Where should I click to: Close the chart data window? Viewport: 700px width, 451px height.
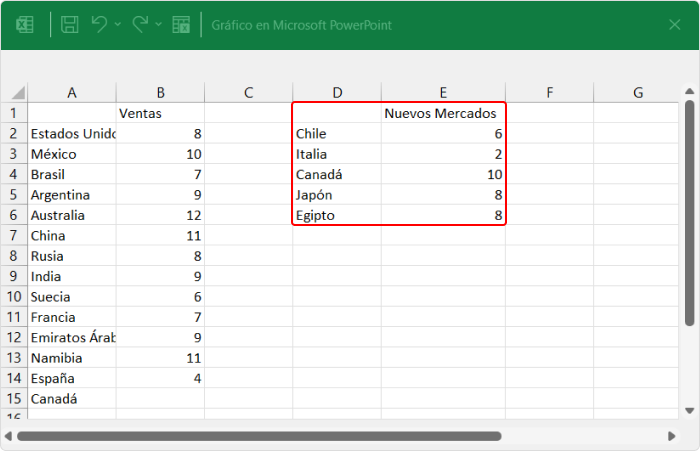(673, 24)
